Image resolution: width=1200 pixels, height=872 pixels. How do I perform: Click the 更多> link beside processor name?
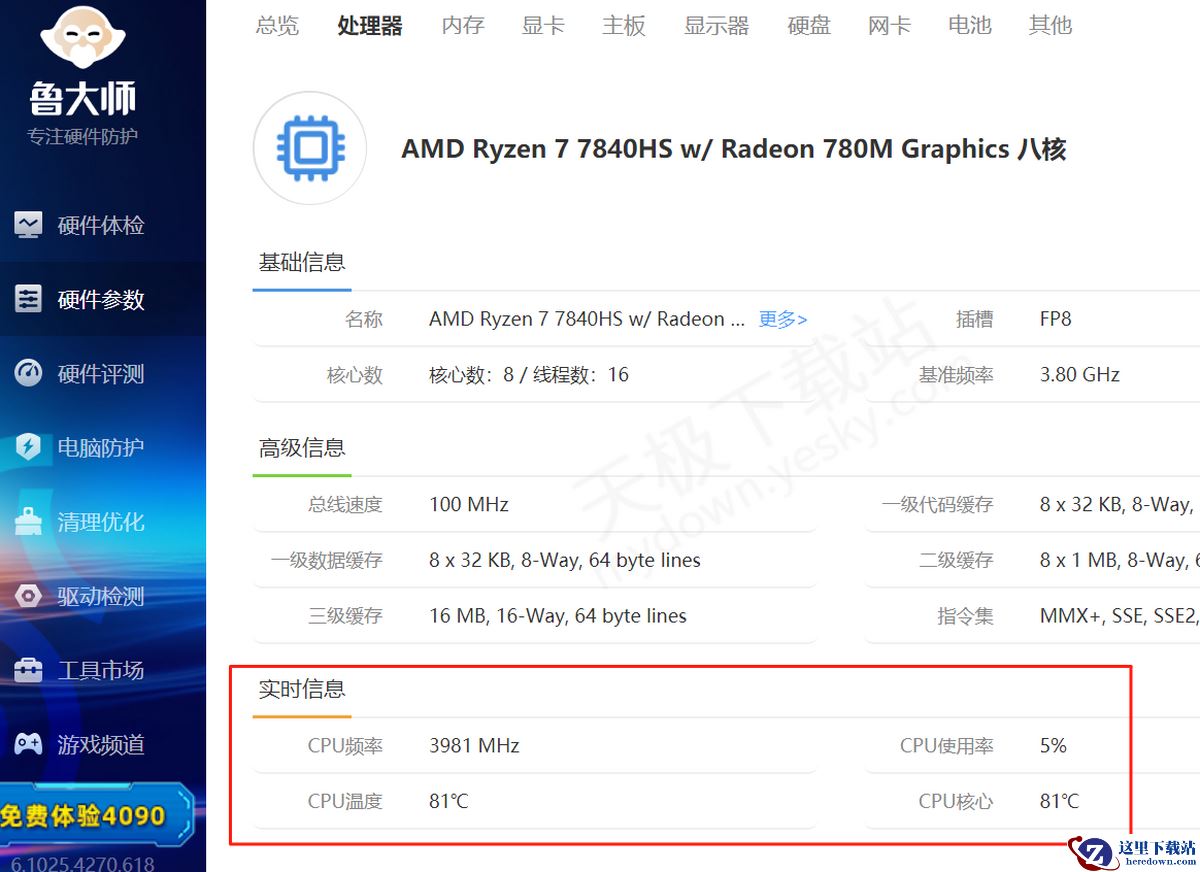(783, 319)
